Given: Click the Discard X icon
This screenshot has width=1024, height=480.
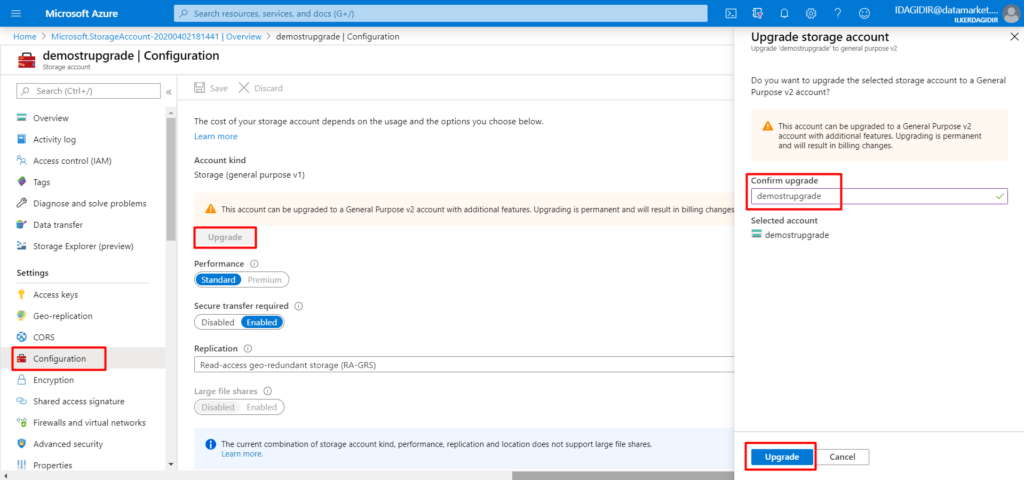Looking at the screenshot, I should tap(244, 88).
